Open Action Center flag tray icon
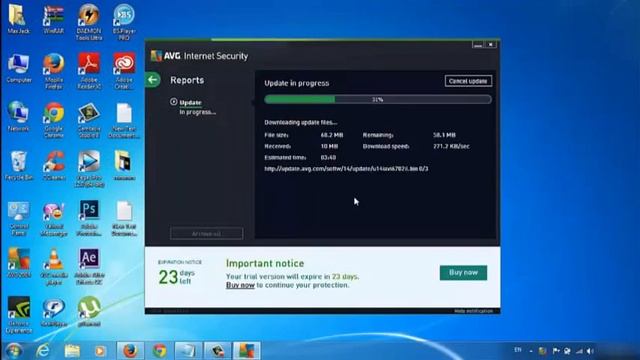This screenshot has height=360, width=640. click(x=556, y=351)
